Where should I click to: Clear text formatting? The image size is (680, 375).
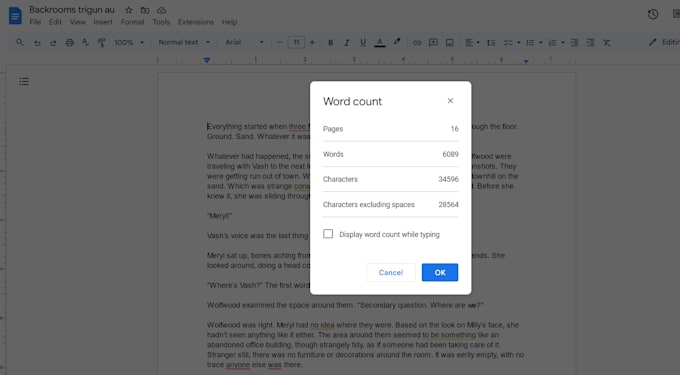tap(607, 42)
